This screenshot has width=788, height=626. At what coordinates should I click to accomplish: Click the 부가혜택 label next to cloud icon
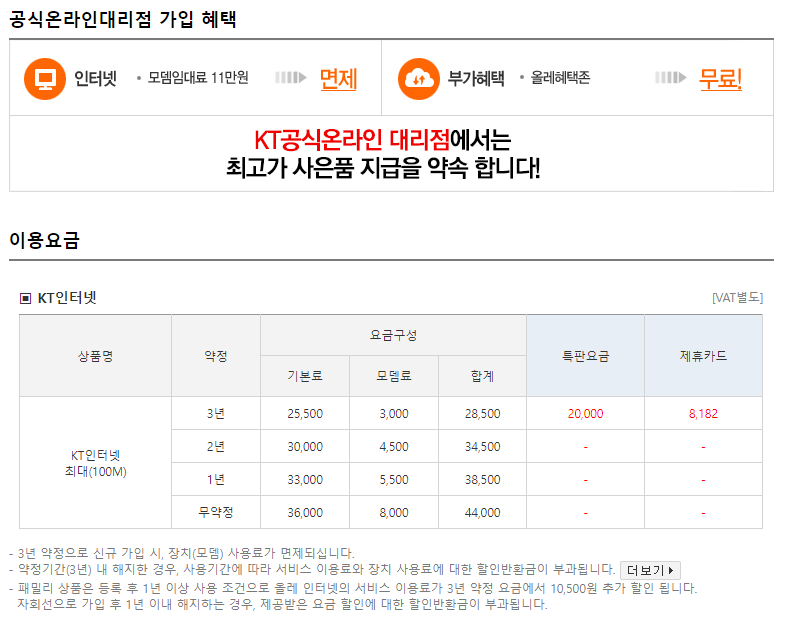pyautogui.click(x=476, y=79)
